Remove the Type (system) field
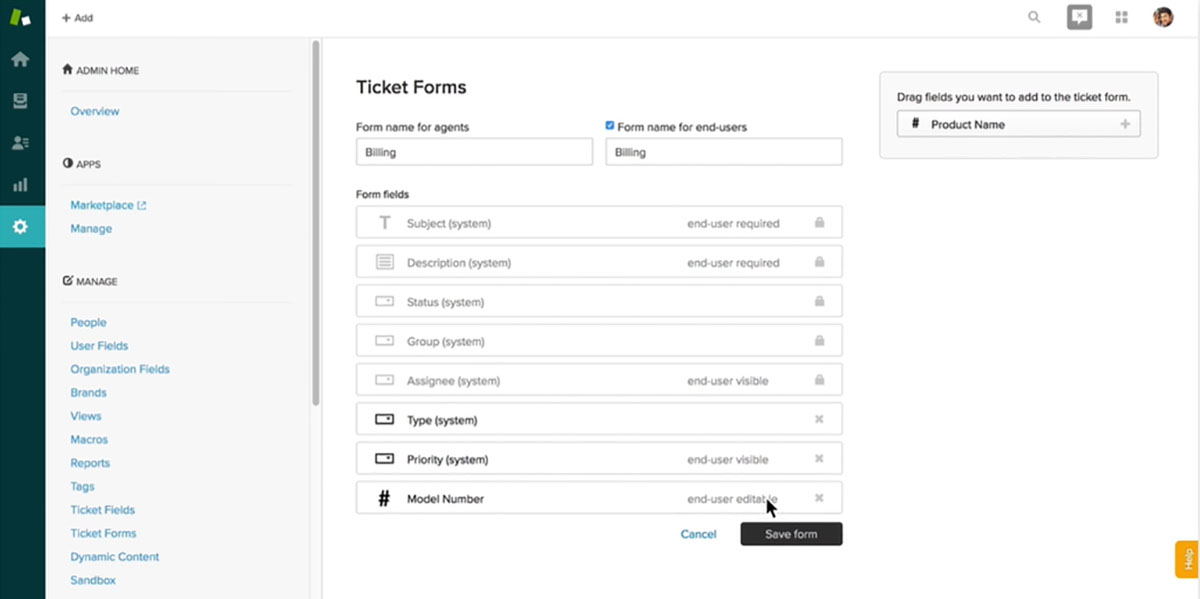This screenshot has height=599, width=1200. (x=819, y=420)
